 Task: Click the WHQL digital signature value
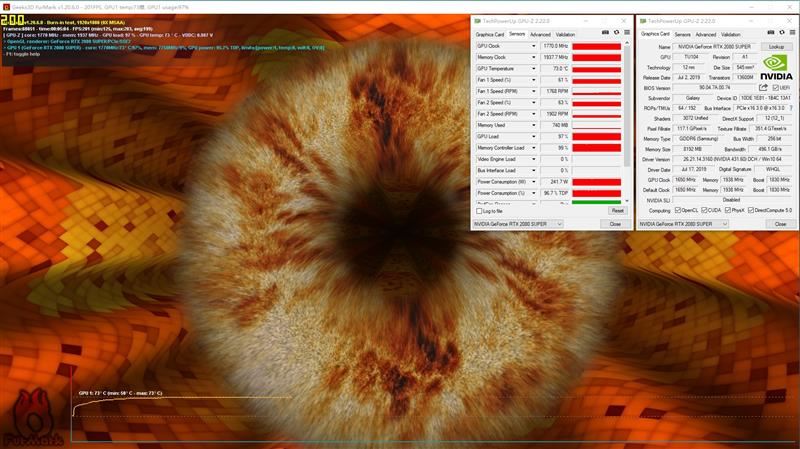coord(772,169)
